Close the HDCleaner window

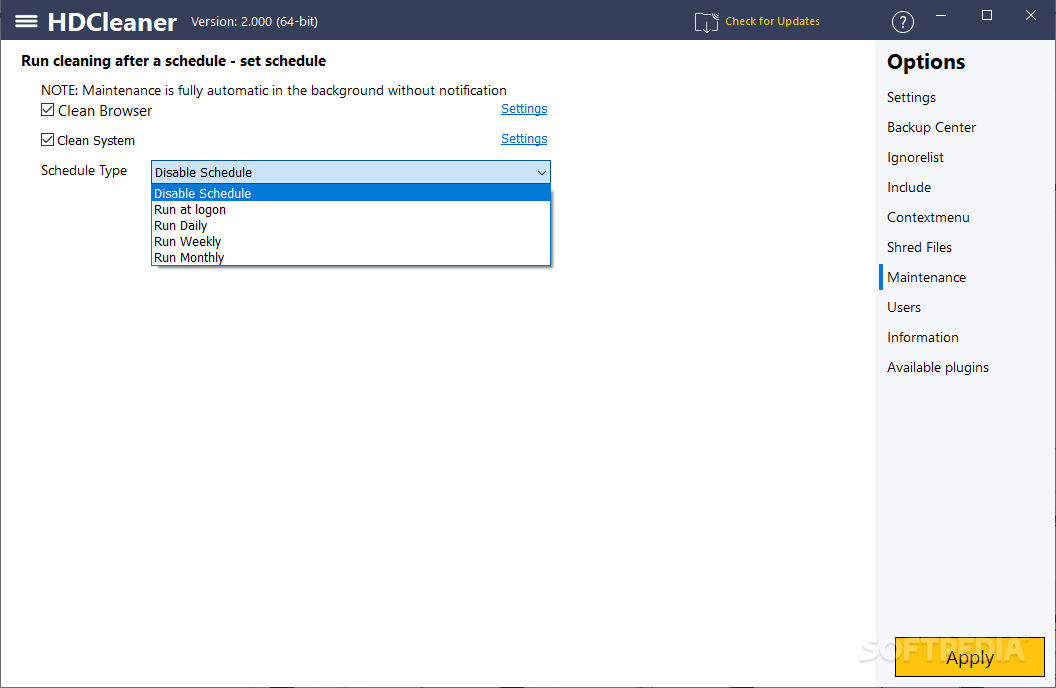pos(1030,15)
